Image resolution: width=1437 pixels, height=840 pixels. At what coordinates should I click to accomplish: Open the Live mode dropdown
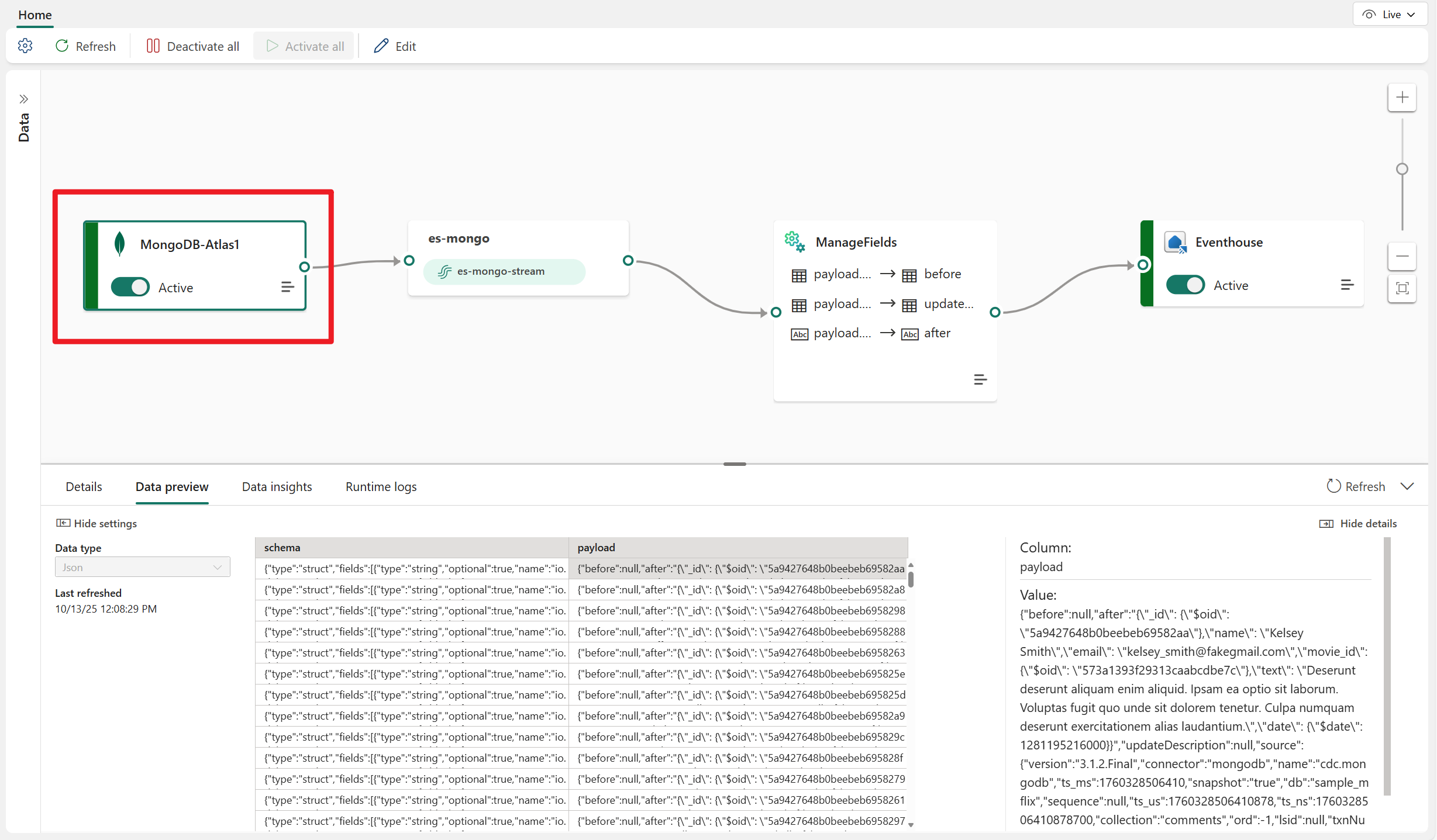tap(1391, 15)
